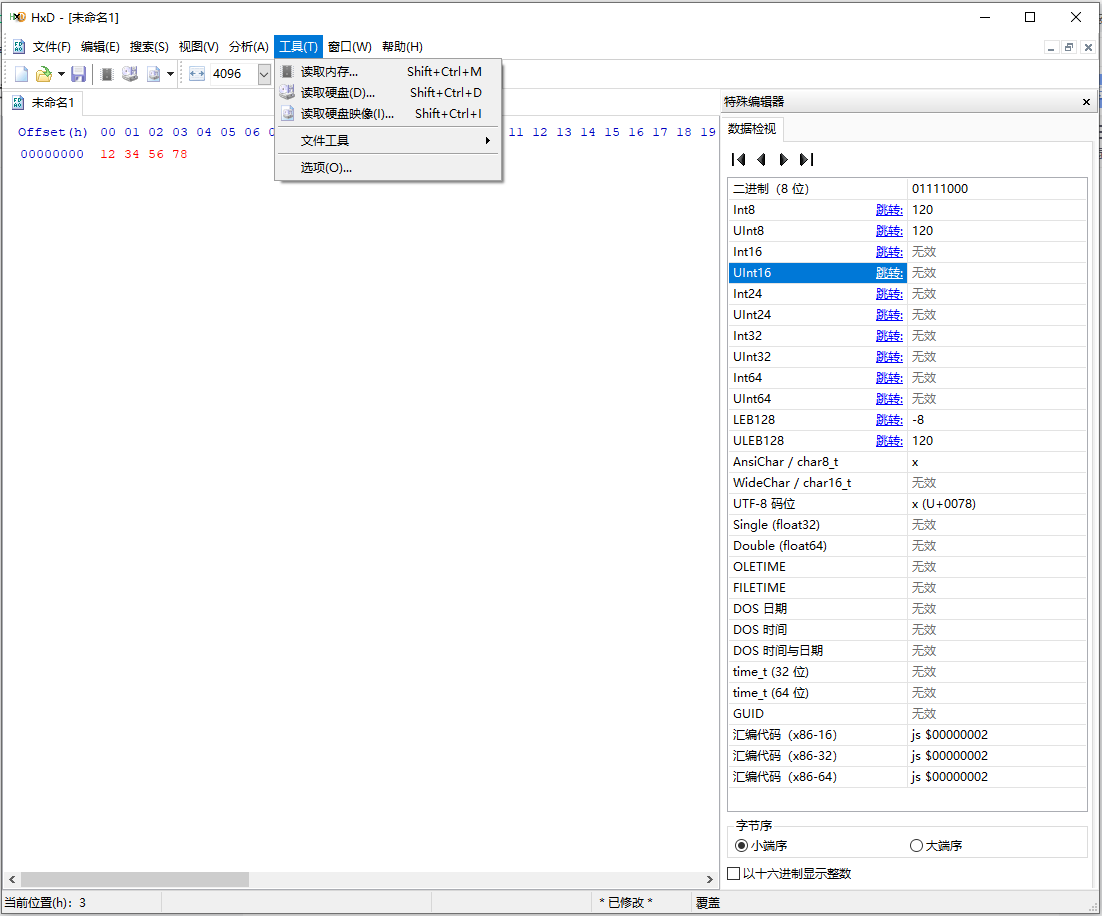1102x916 pixels.
Task: Click the 跳转 link next to Int32
Action: coord(889,335)
